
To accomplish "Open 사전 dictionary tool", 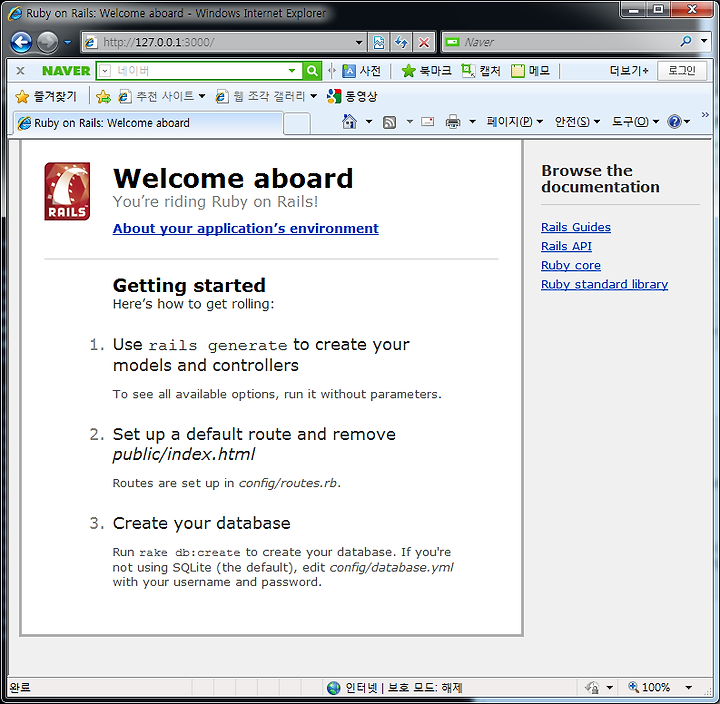I will point(361,71).
